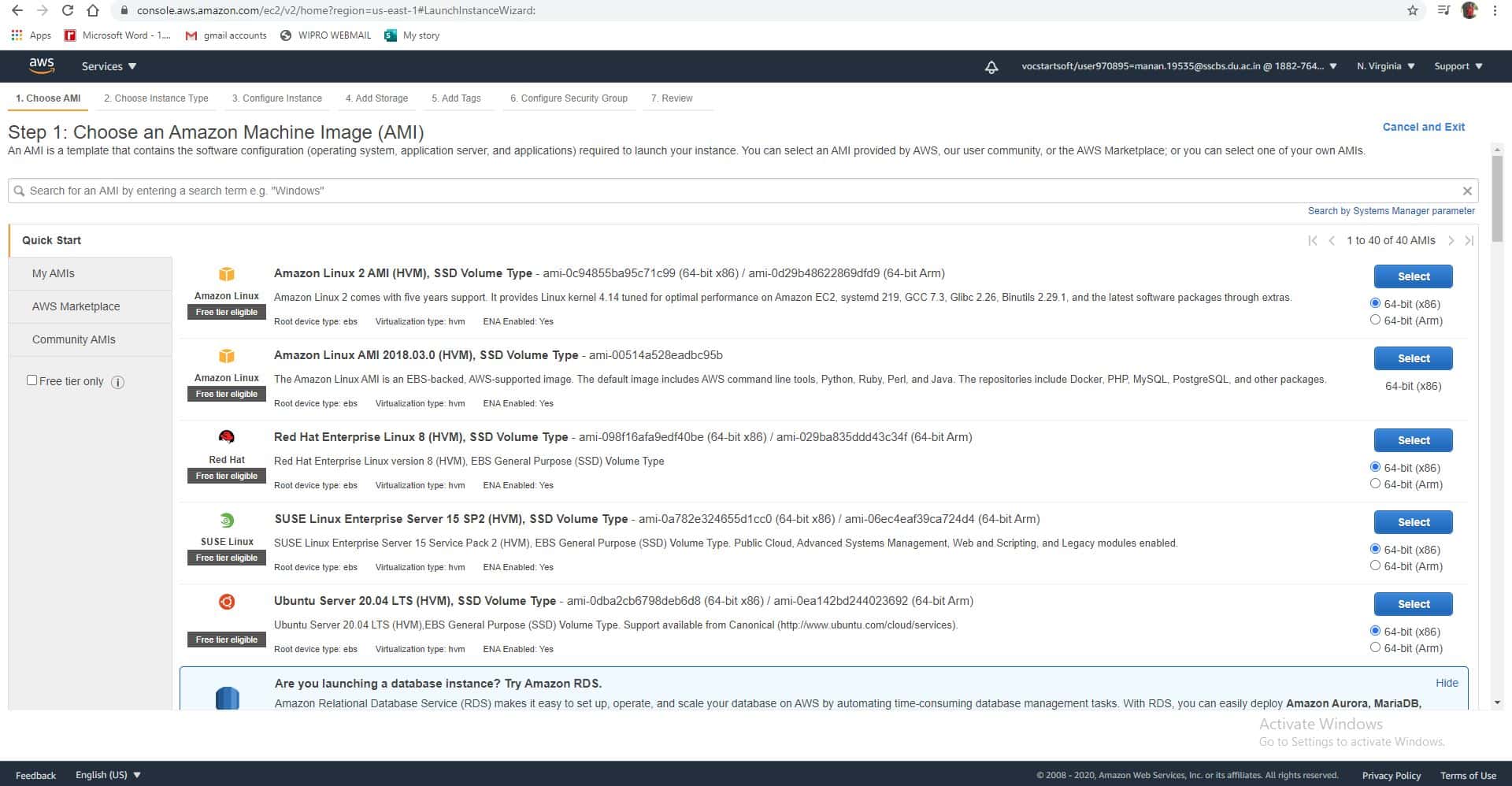The image size is (1512, 786).
Task: Click the site lock icon in the address bar
Action: [124, 10]
